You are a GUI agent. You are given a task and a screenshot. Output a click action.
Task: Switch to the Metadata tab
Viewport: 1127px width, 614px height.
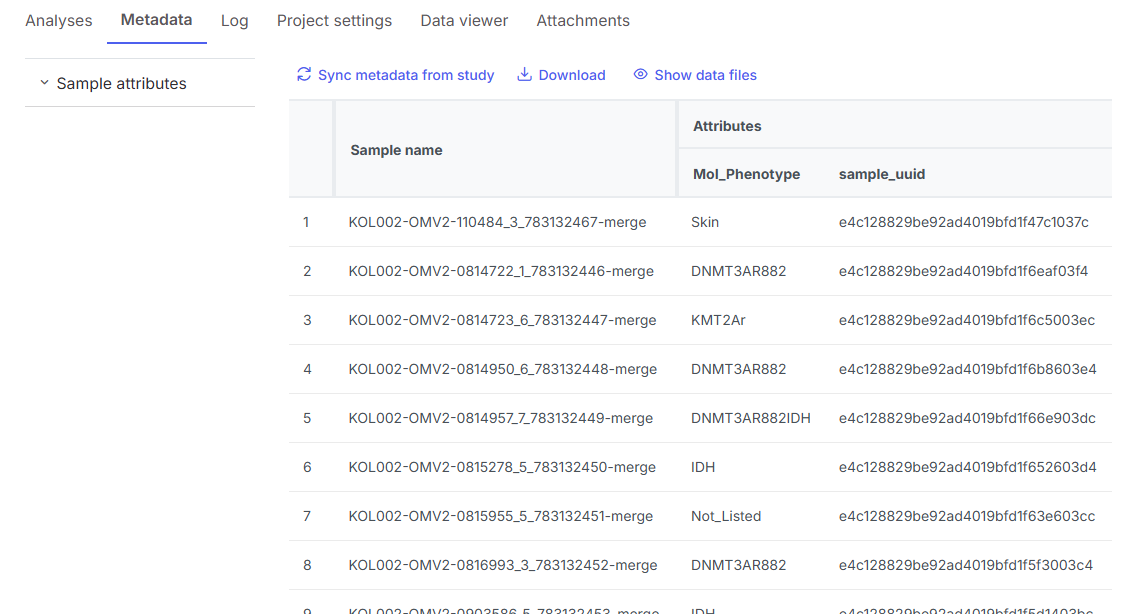click(x=156, y=21)
